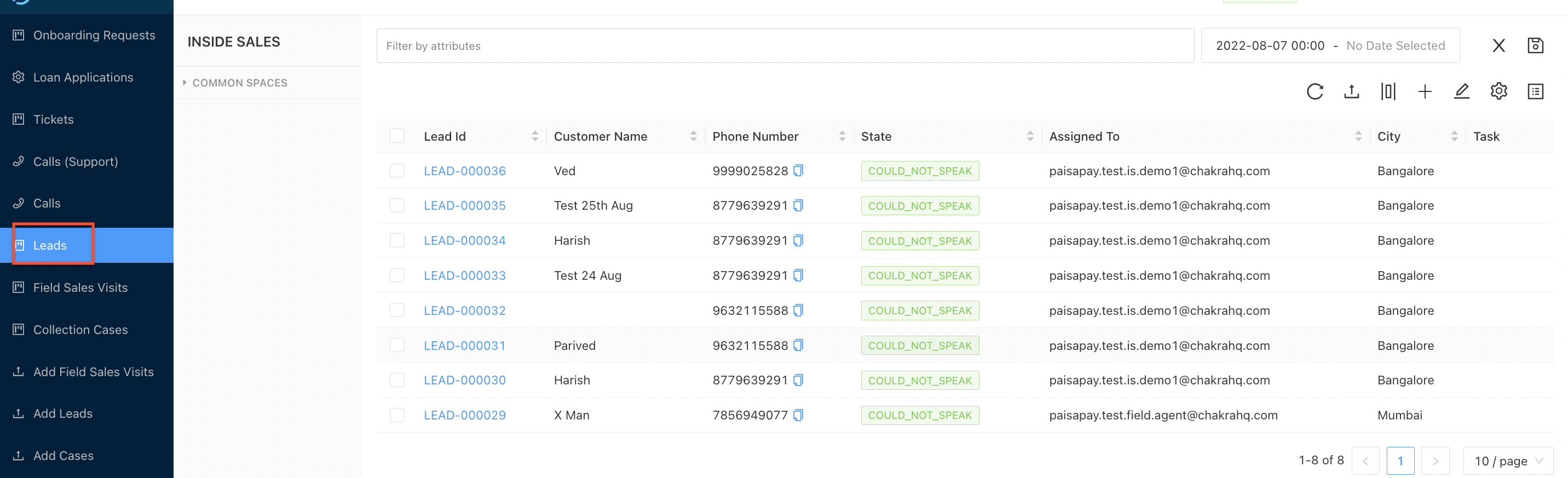Click the upload/export icon in toolbar
This screenshot has height=478, width=1568.
(1351, 91)
